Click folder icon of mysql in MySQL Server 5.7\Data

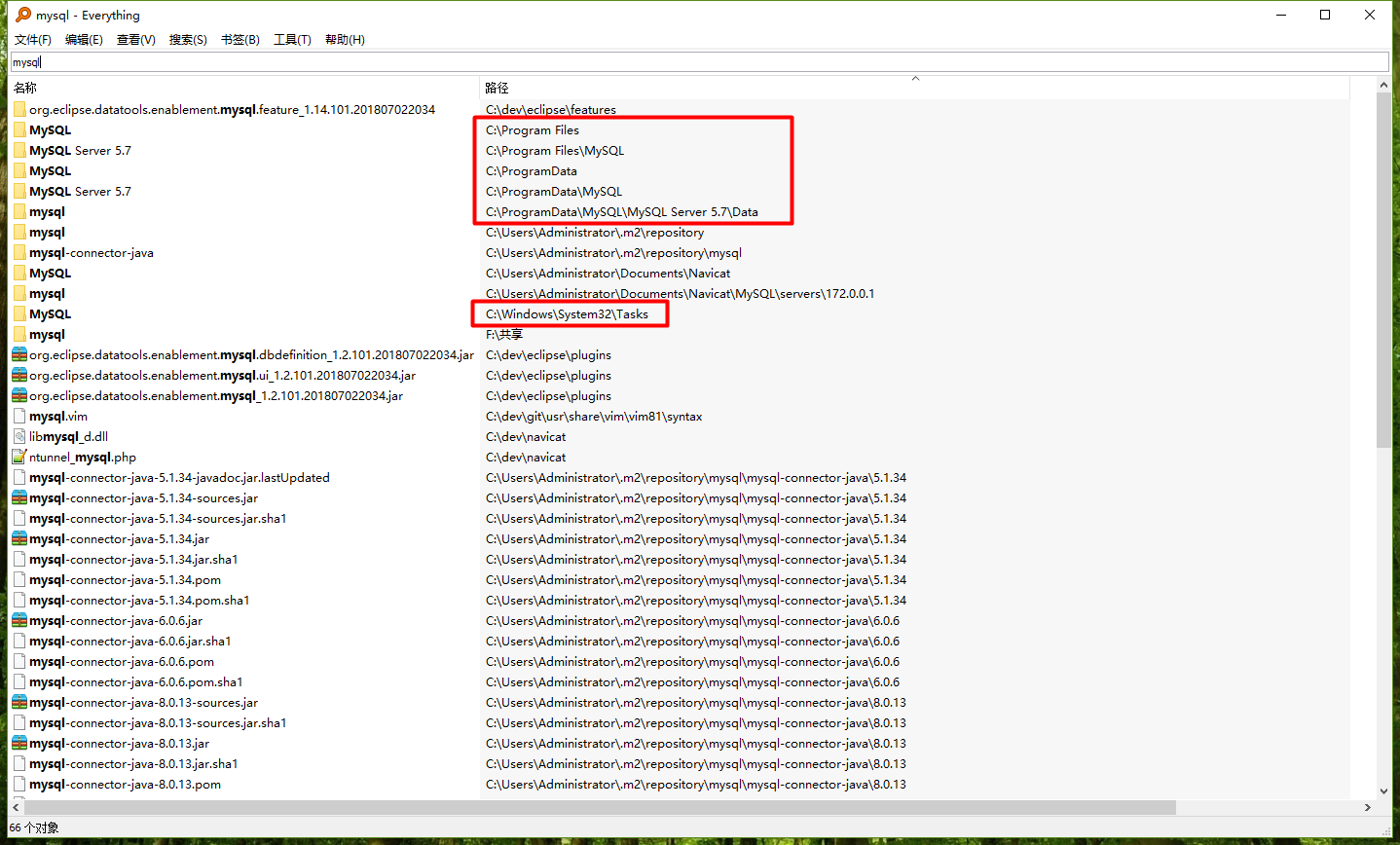point(19,211)
